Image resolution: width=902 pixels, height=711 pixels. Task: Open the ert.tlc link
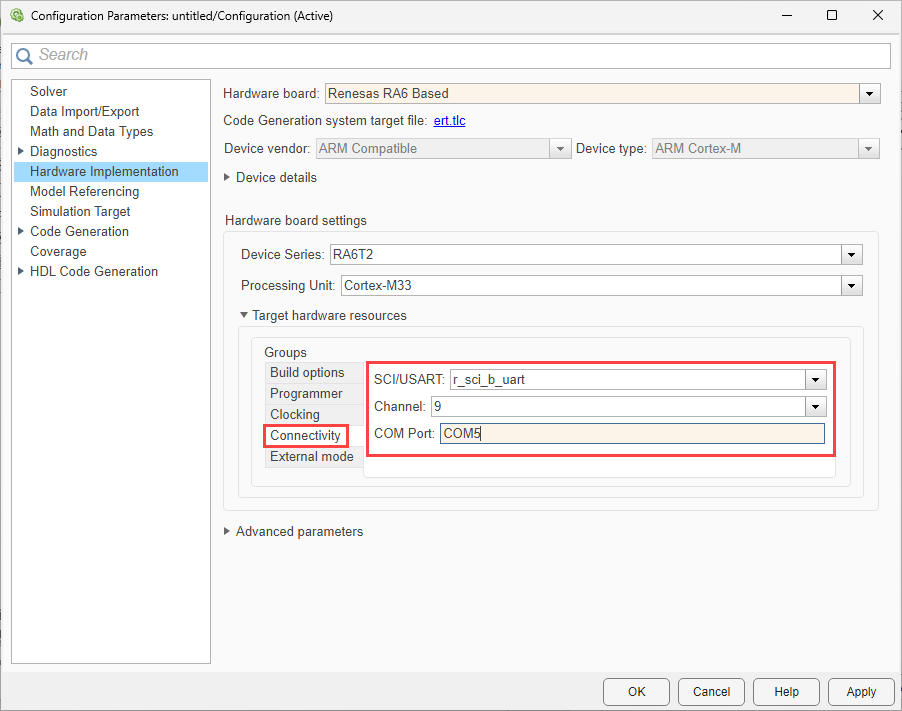449,121
